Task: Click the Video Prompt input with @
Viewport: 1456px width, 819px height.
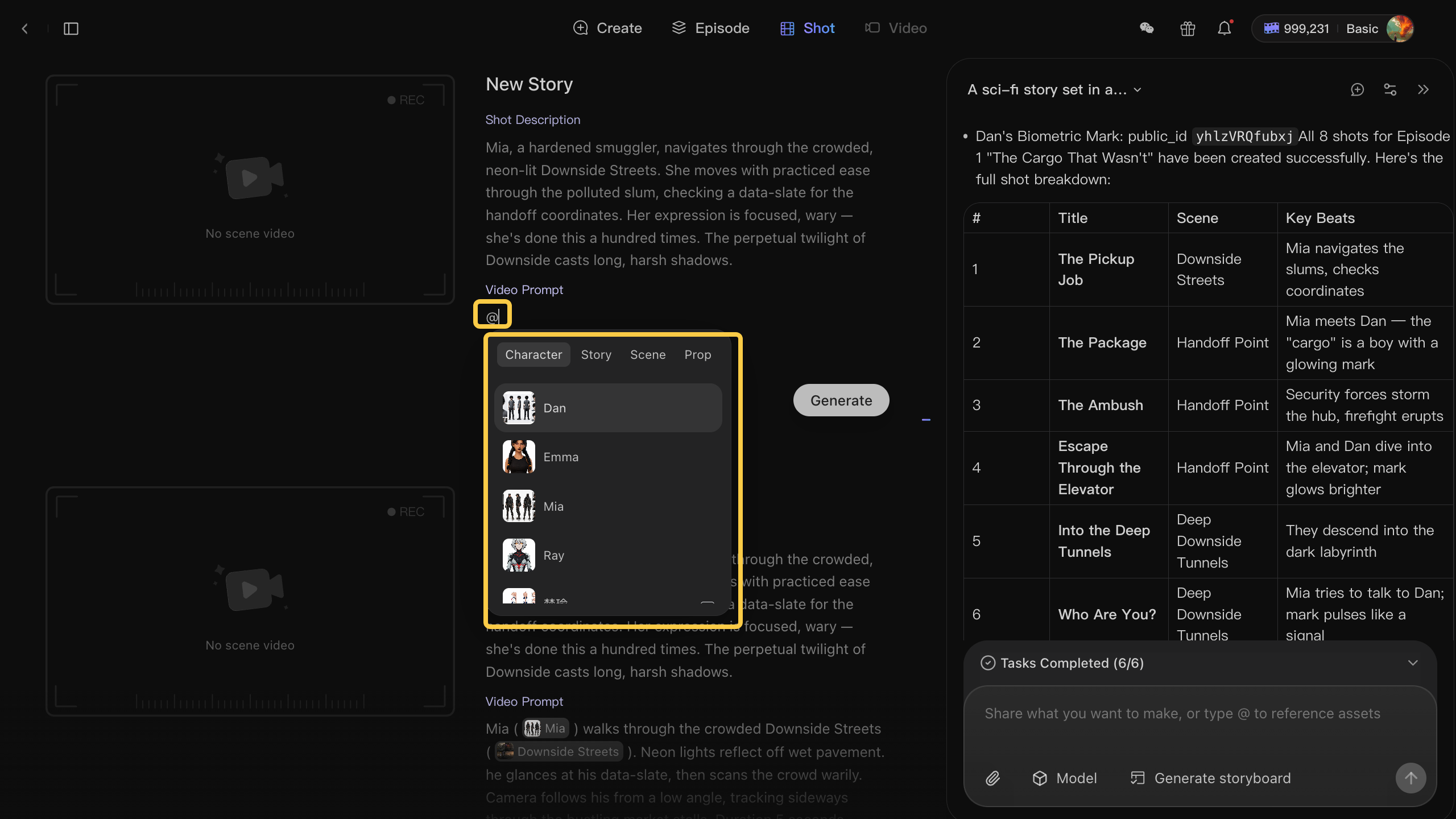Action: (493, 316)
